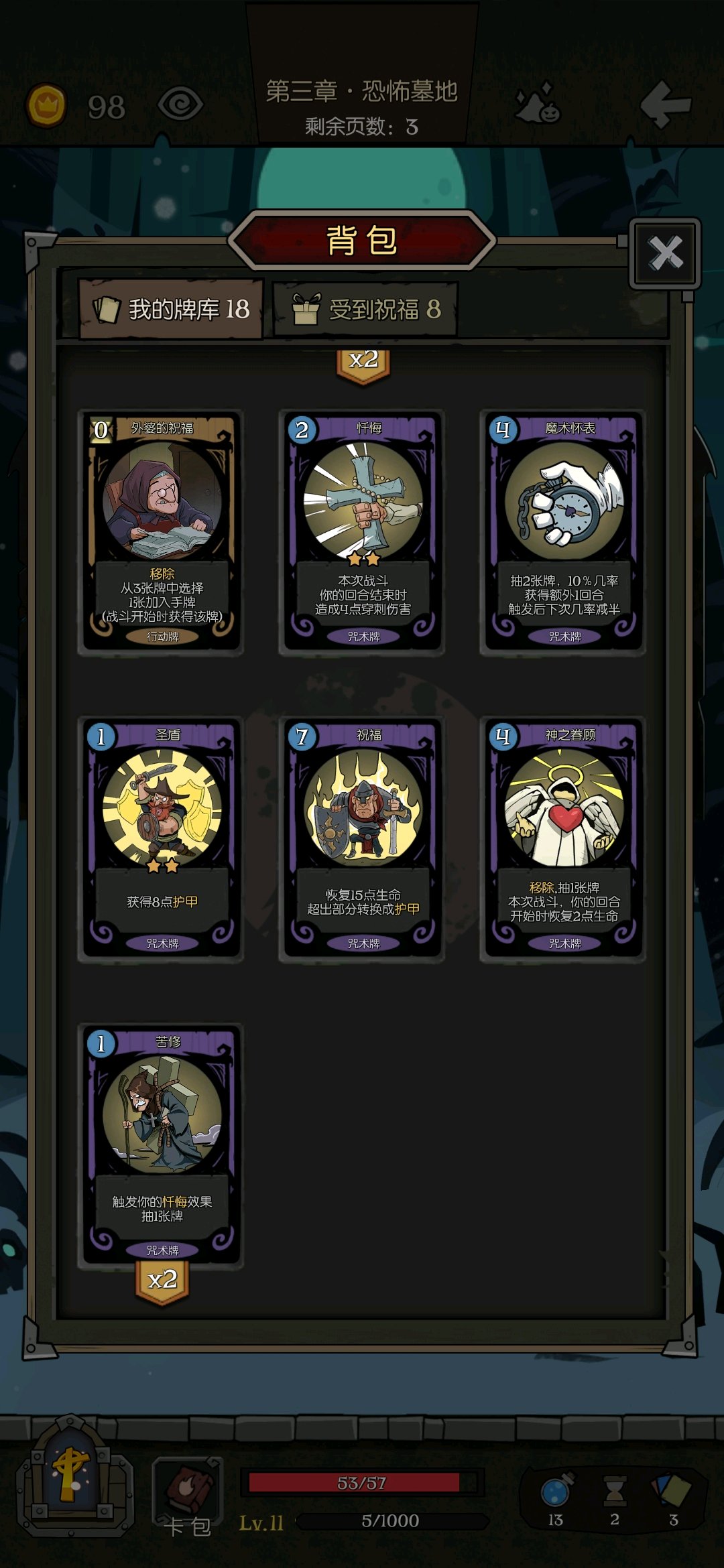
Task: Toggle the eye visibility icon
Action: coord(180,105)
